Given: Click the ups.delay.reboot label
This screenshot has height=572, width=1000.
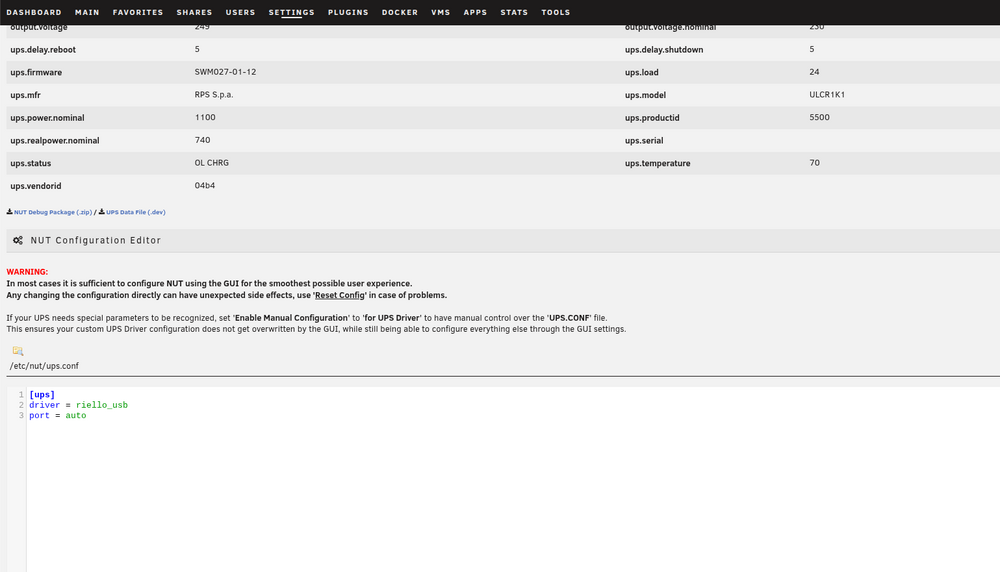Looking at the screenshot, I should click(43, 50).
